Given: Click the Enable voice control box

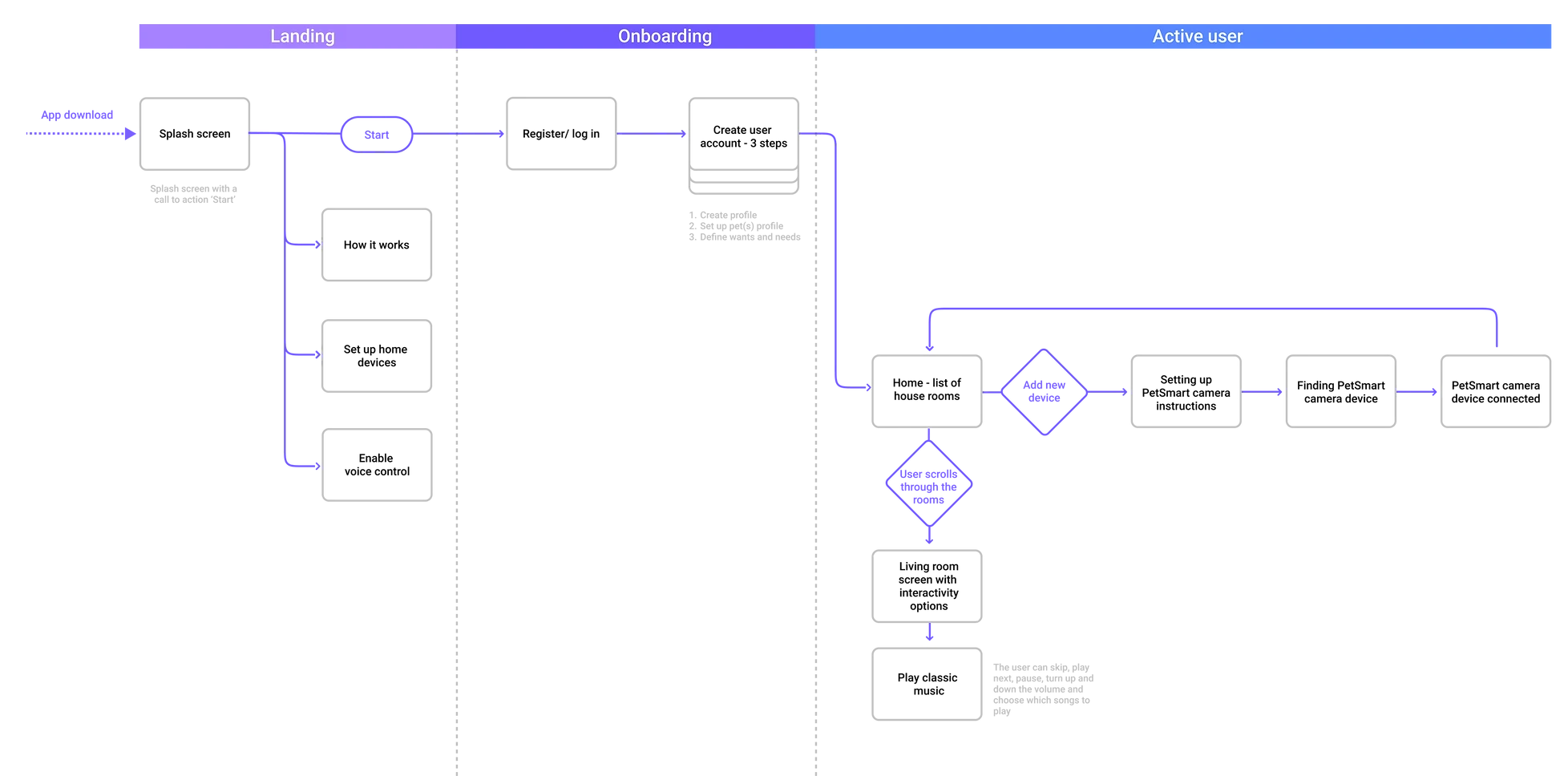Looking at the screenshot, I should 377,465.
